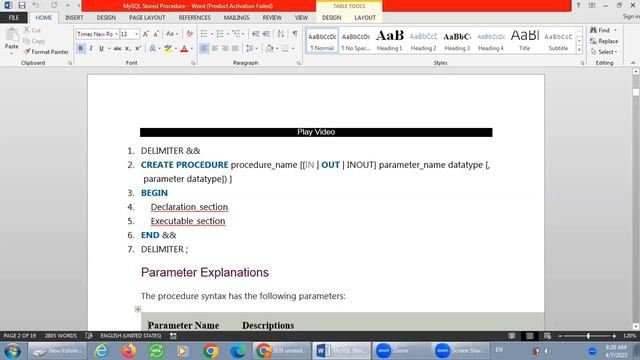Switch to the INSERT tab

coord(74,18)
